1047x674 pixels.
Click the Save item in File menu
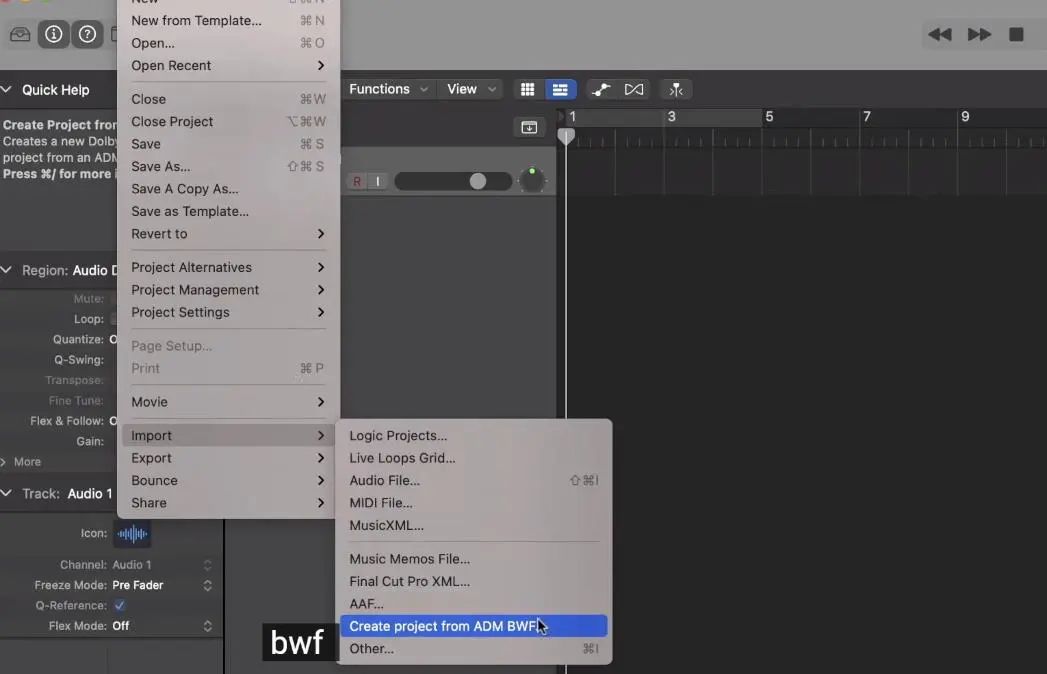coord(228,144)
